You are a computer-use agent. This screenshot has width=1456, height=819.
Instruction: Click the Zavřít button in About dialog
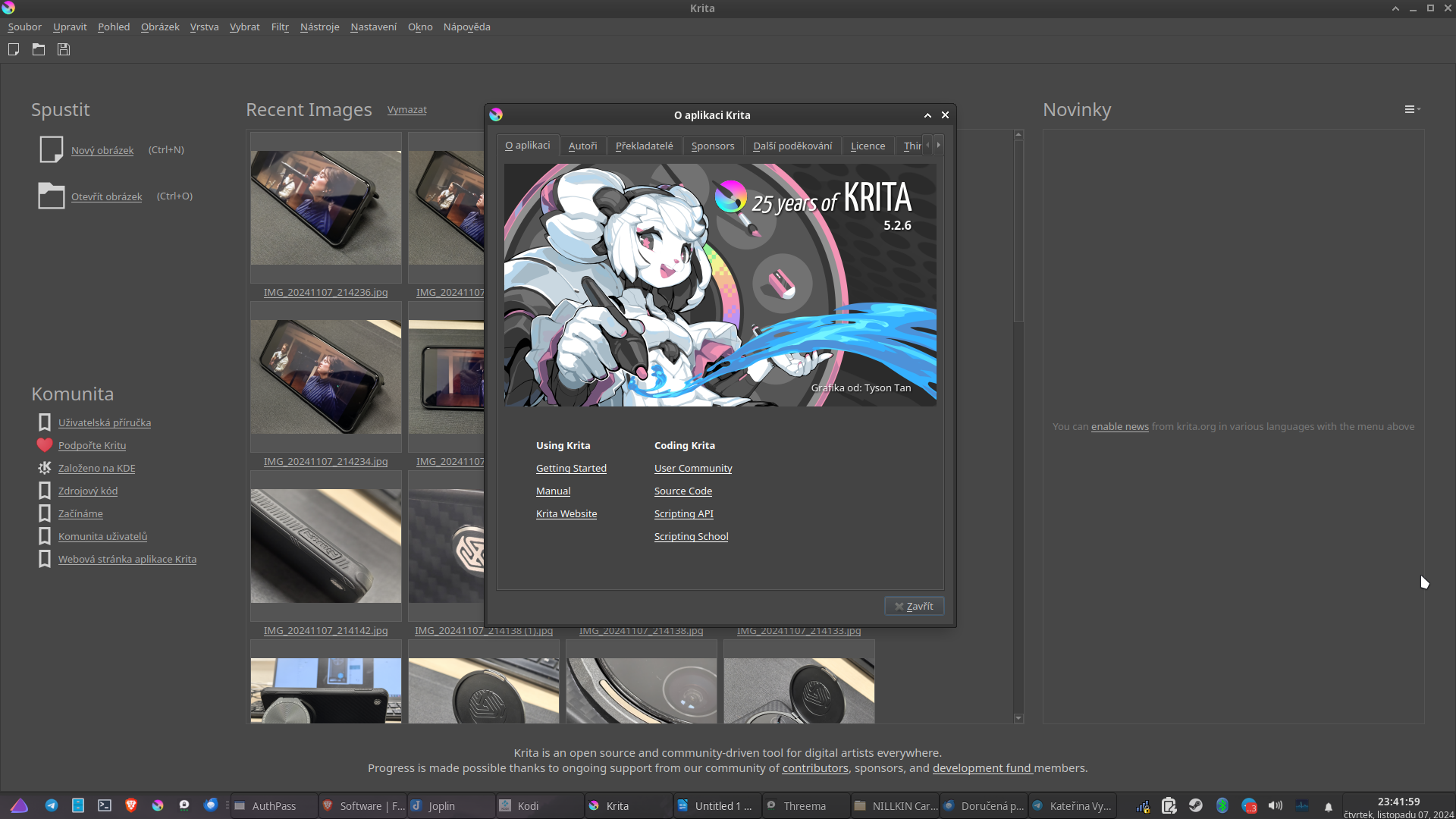tap(914, 606)
